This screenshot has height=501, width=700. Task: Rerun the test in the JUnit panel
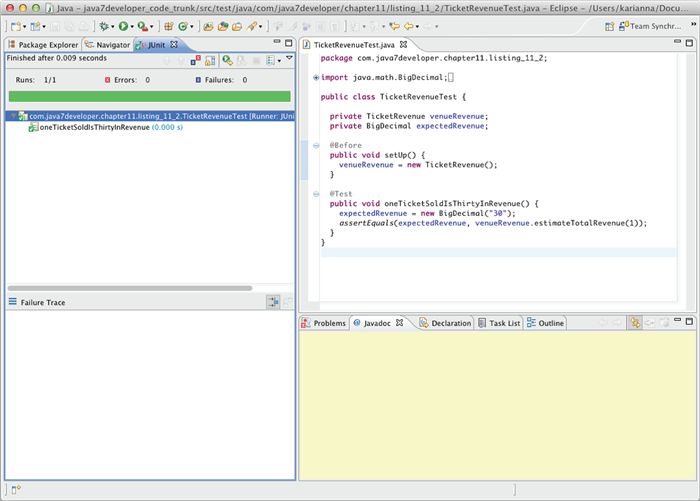point(227,61)
